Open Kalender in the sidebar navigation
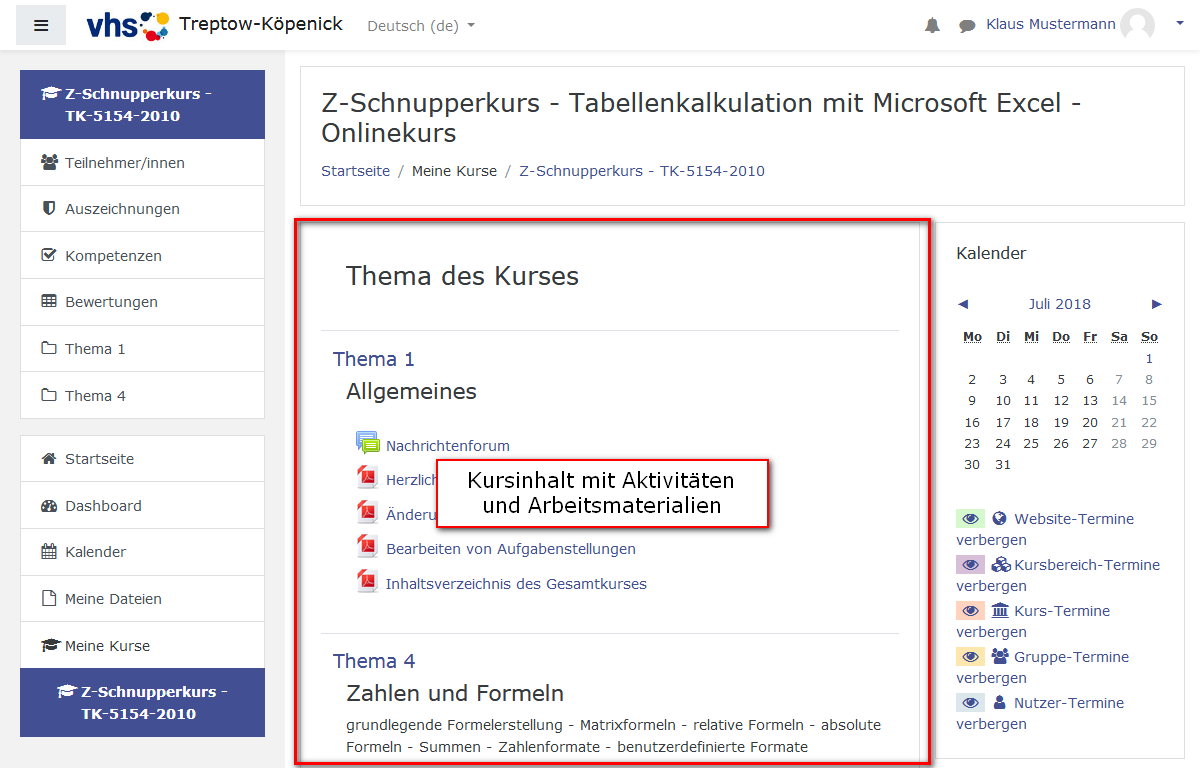 [142, 552]
